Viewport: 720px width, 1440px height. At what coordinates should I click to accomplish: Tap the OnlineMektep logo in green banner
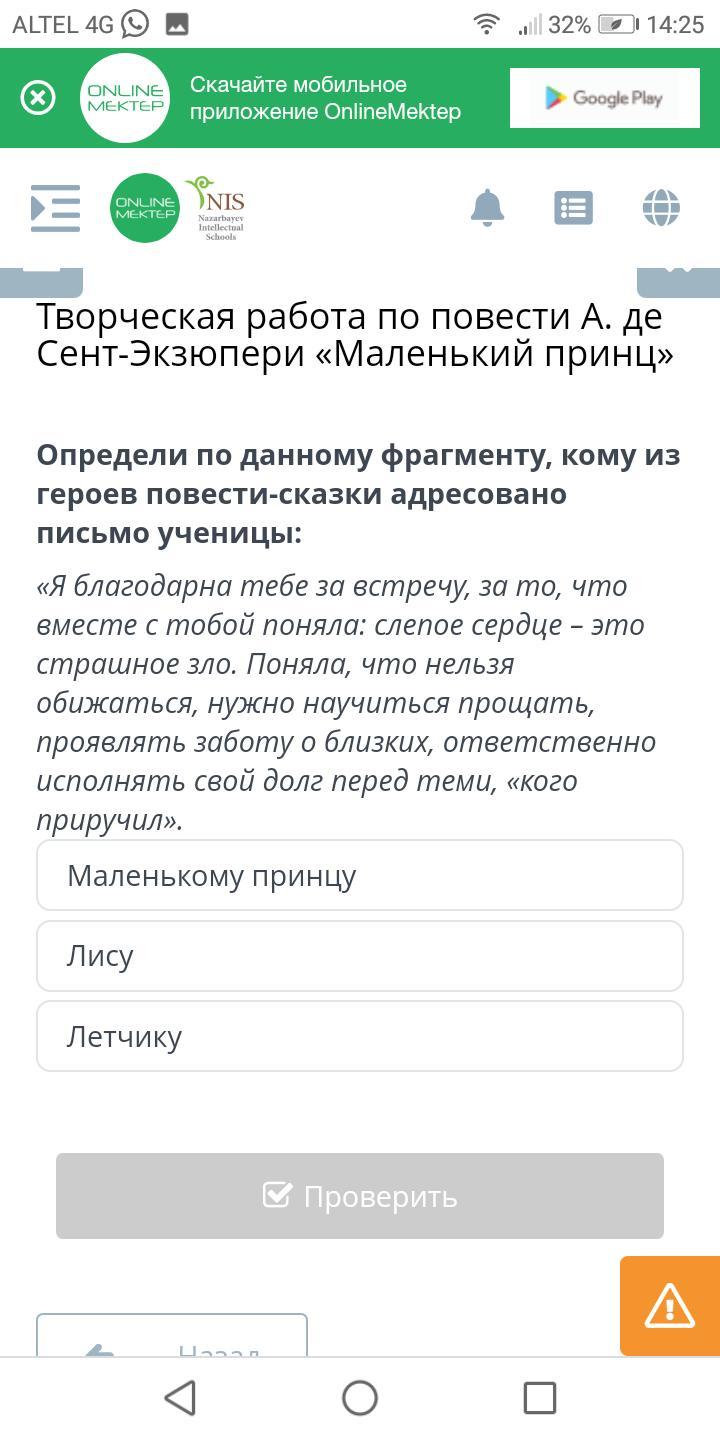(x=126, y=98)
